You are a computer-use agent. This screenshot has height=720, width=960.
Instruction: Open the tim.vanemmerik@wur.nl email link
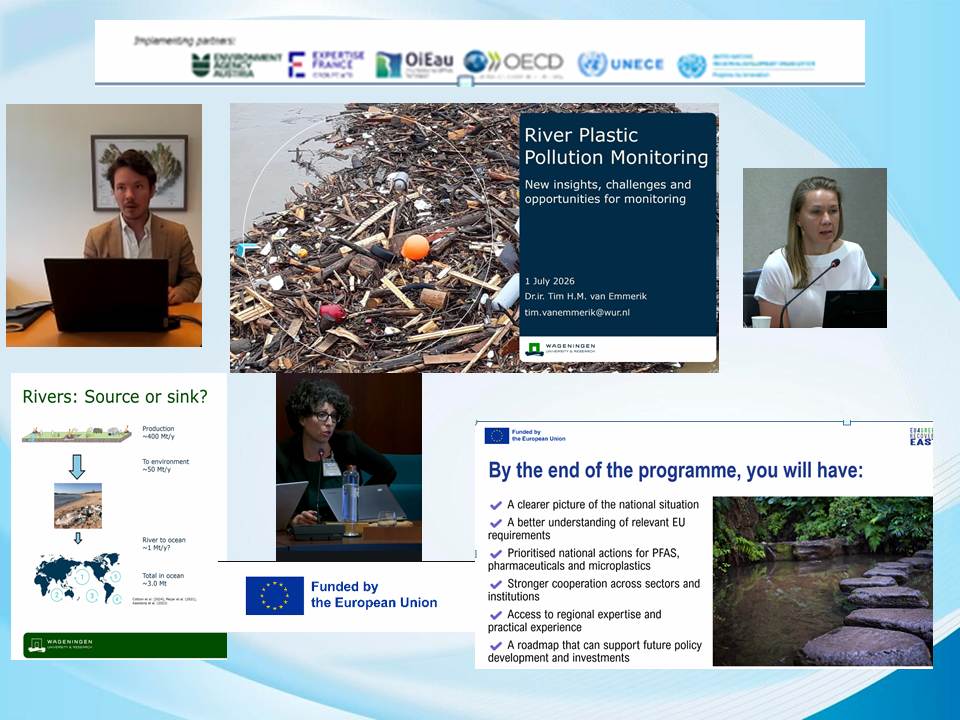[577, 312]
